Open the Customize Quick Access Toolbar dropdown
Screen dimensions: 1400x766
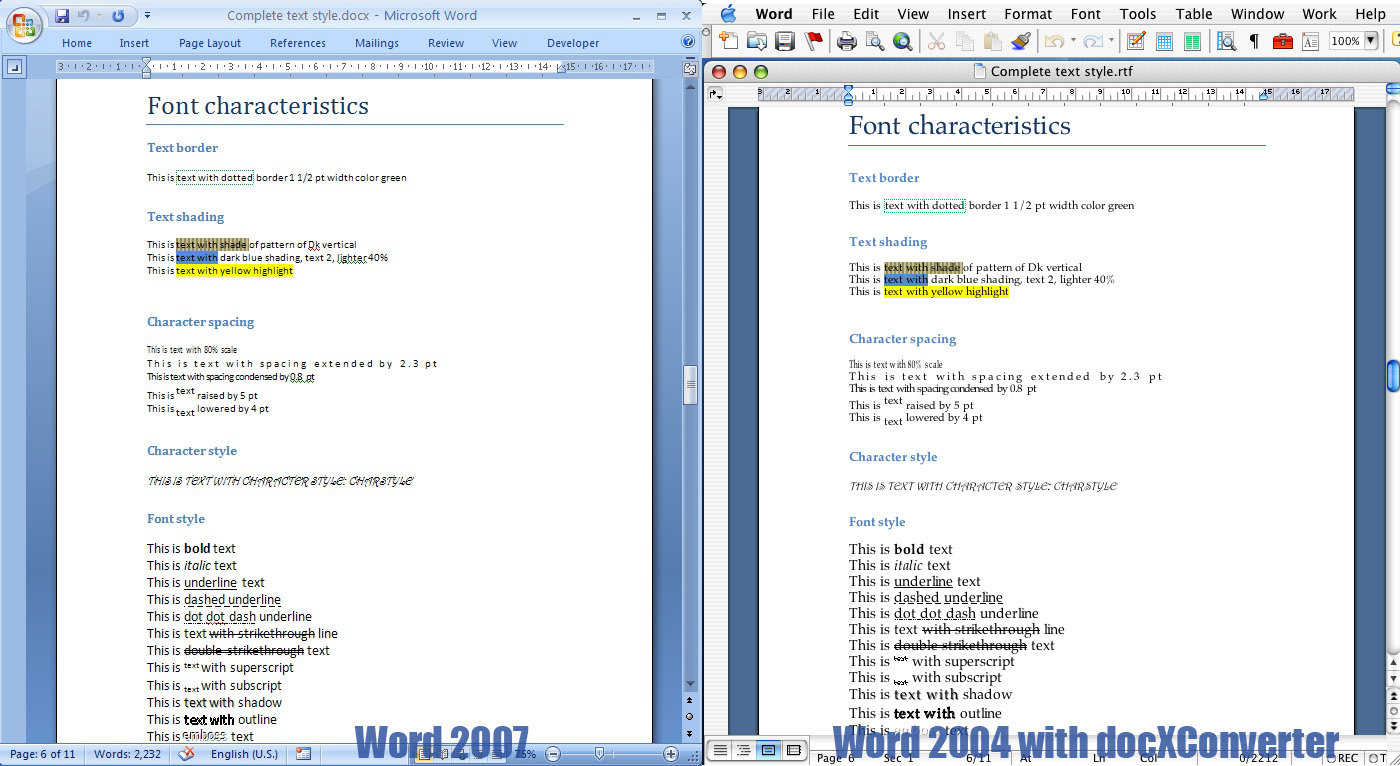pyautogui.click(x=147, y=16)
